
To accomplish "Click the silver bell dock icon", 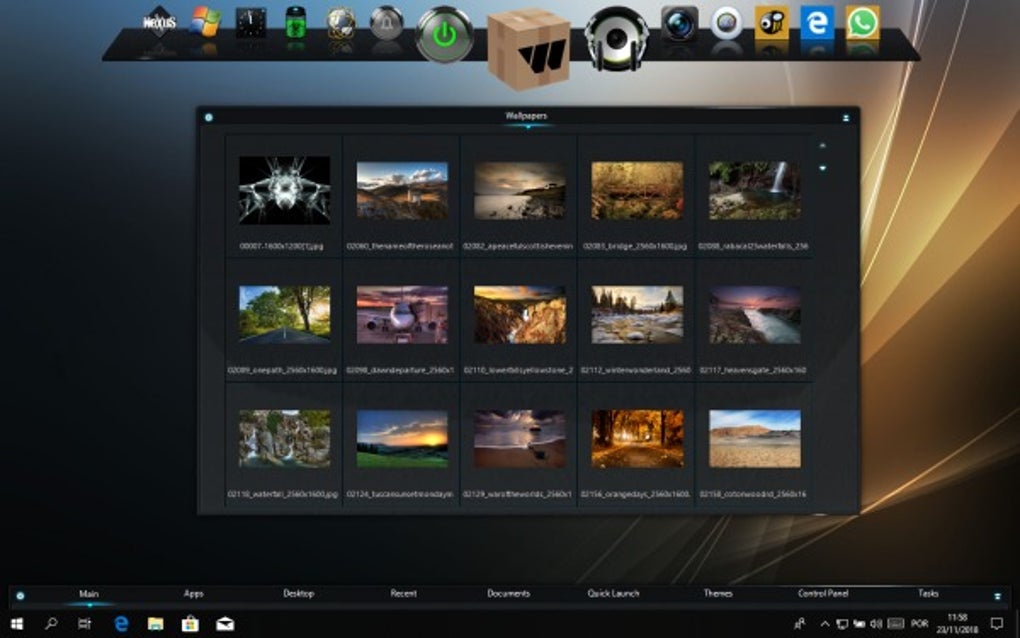I will [x=386, y=23].
